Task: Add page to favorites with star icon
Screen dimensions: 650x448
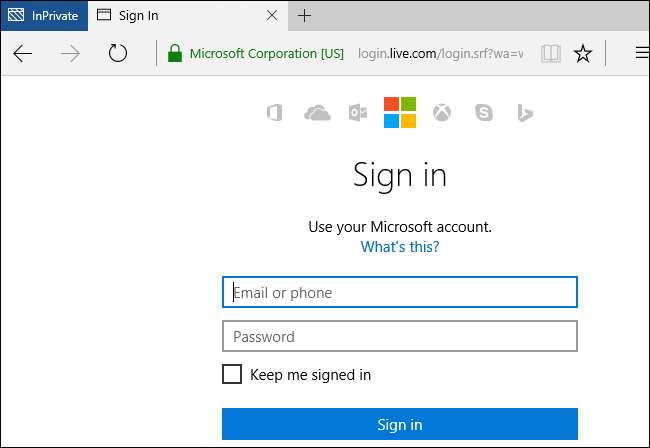Action: click(x=583, y=53)
